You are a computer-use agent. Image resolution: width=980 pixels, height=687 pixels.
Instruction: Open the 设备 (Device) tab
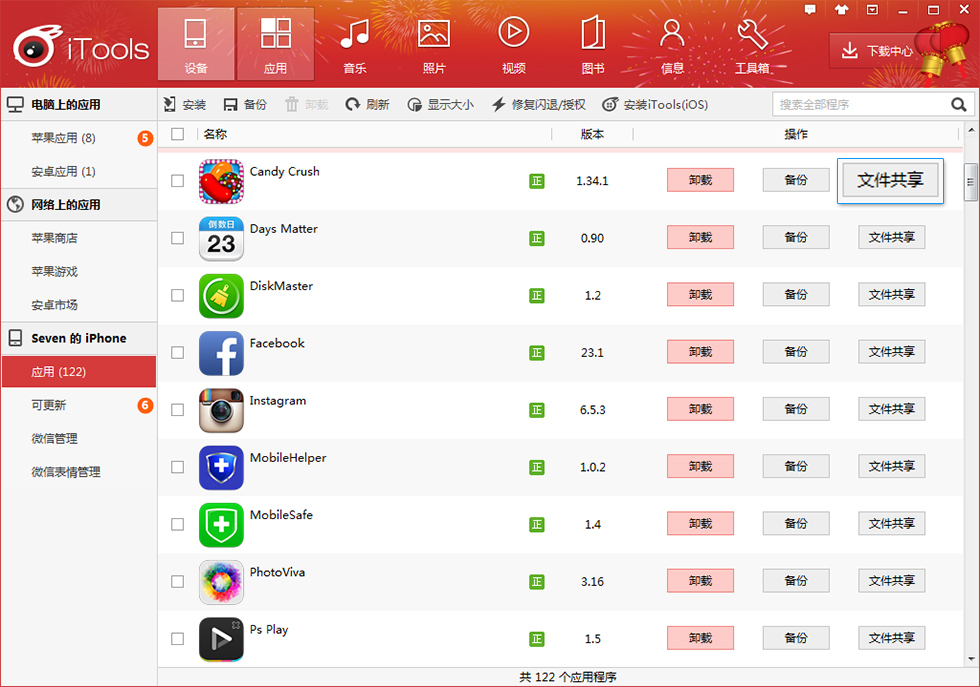pyautogui.click(x=196, y=44)
